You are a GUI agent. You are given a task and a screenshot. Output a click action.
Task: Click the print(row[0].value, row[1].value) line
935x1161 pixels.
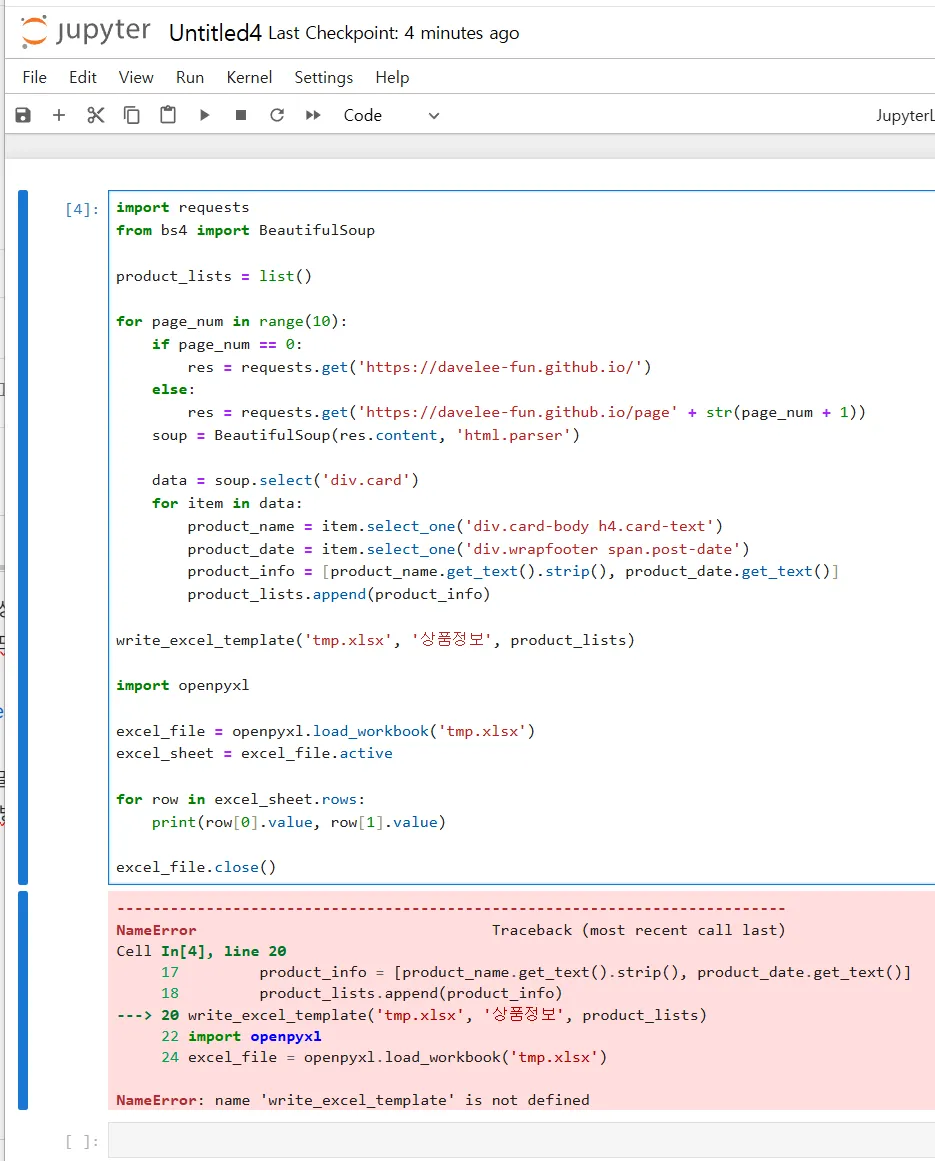click(x=298, y=823)
